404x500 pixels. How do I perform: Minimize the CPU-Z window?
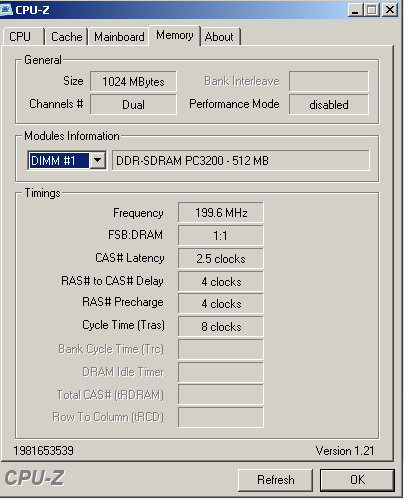(355, 10)
